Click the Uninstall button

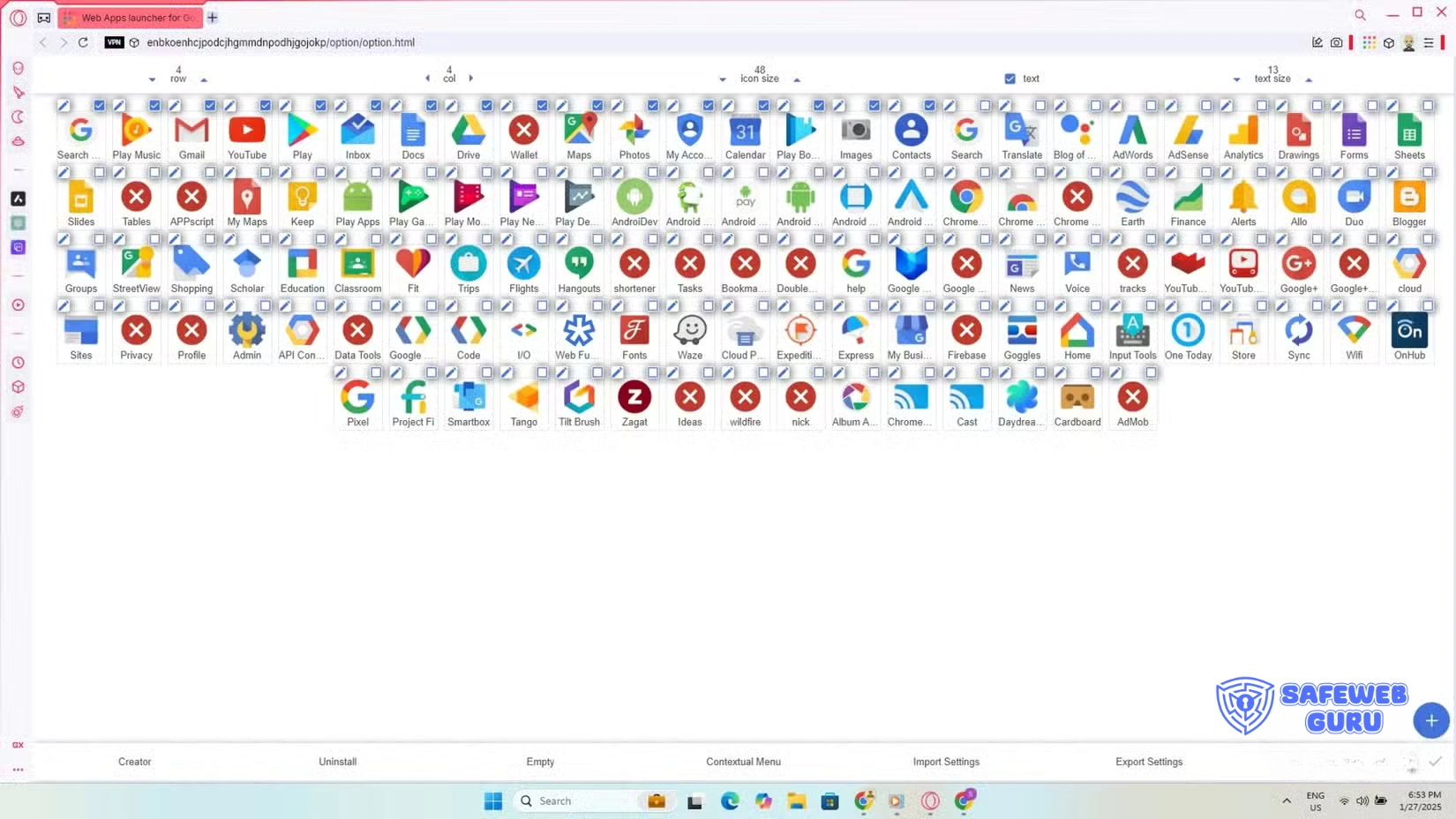(x=338, y=762)
